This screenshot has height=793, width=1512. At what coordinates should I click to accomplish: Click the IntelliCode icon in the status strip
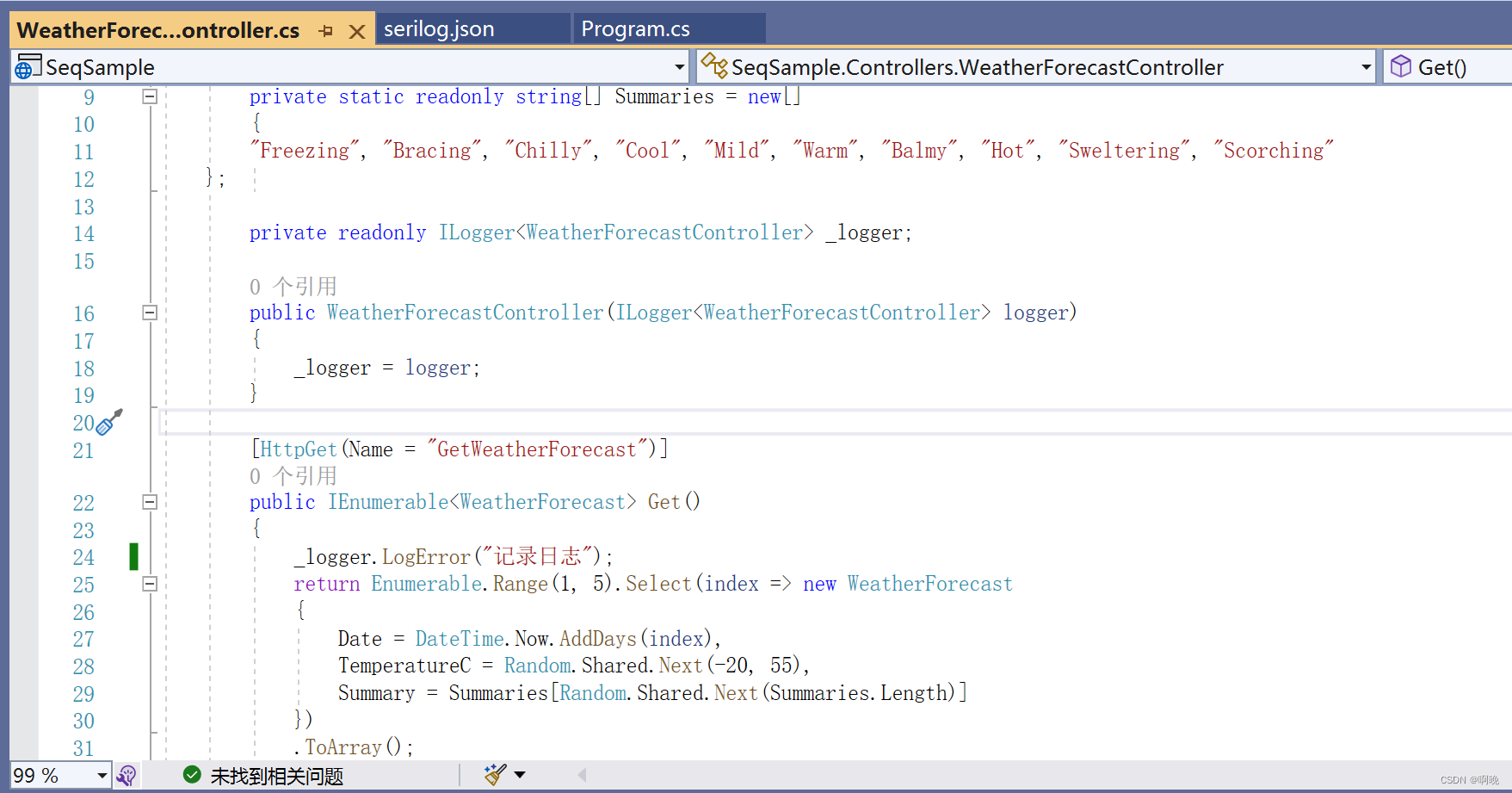pyautogui.click(x=127, y=776)
